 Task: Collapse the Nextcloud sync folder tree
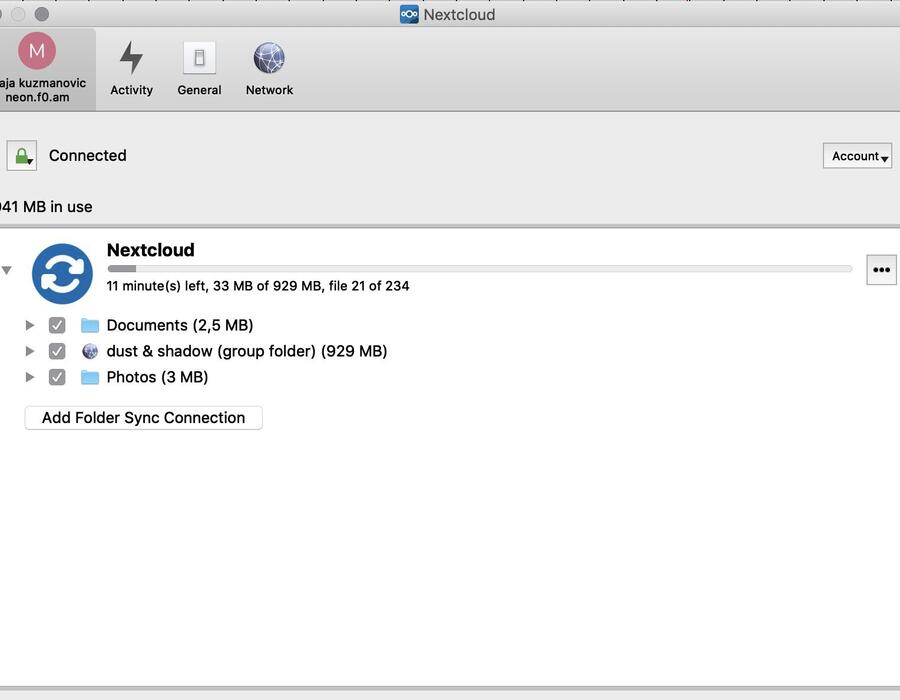pyautogui.click(x=6, y=270)
